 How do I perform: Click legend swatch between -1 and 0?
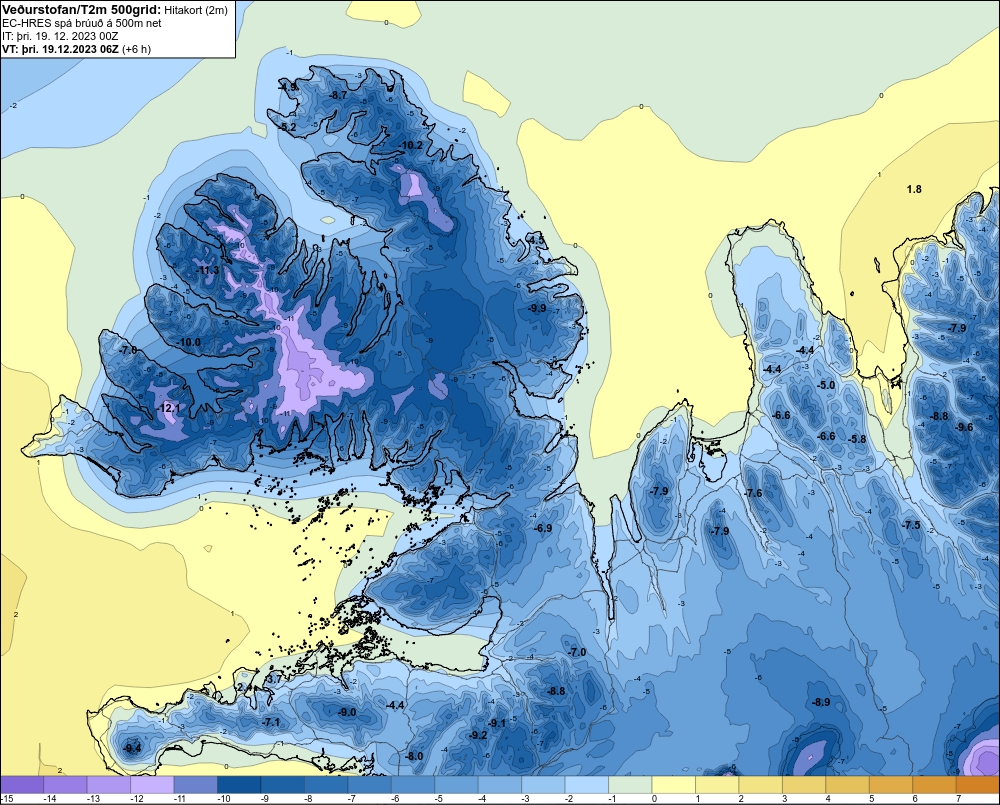[631, 785]
